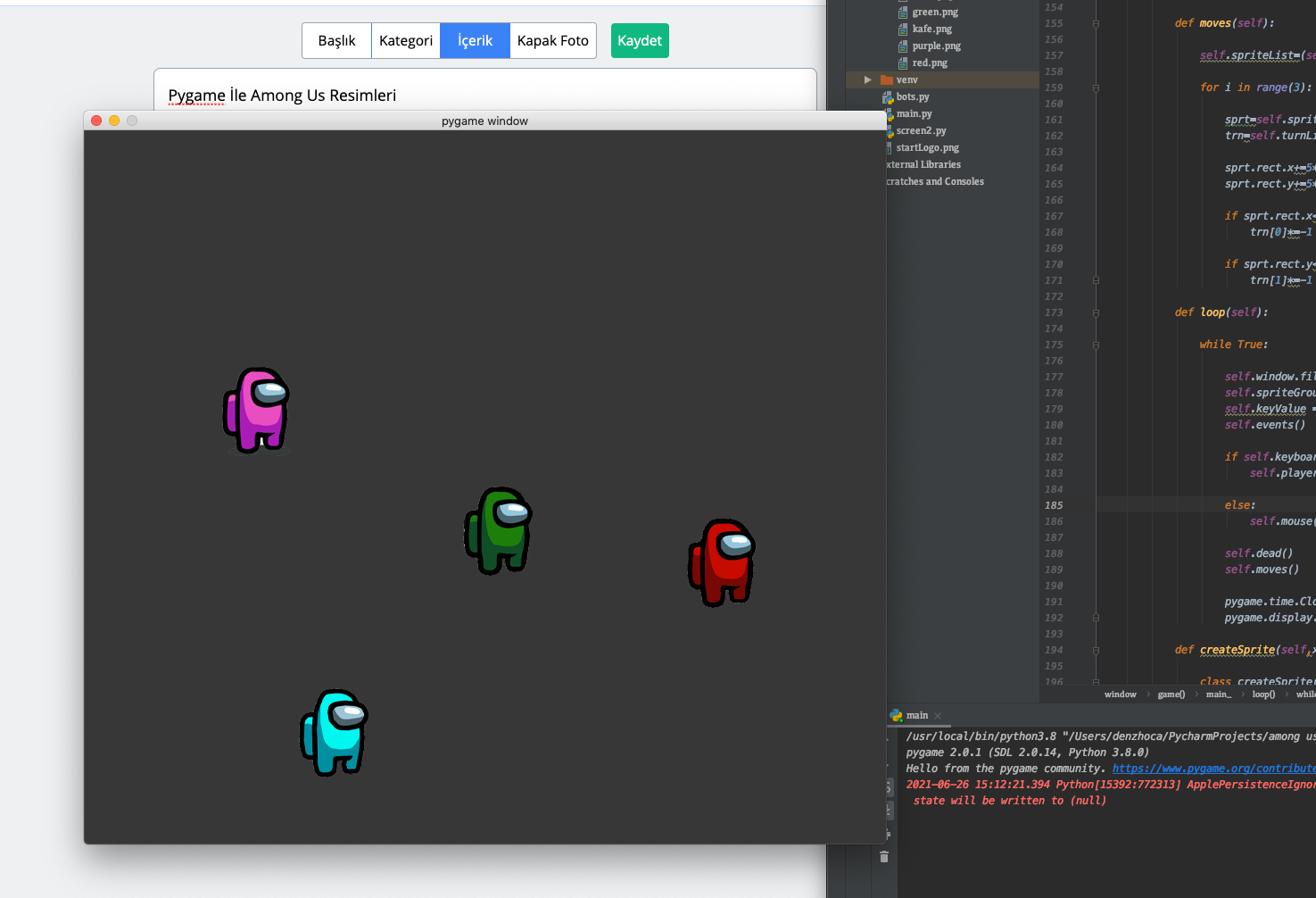Image resolution: width=1316 pixels, height=898 pixels.
Task: Select the İçerik tab
Action: click(475, 41)
